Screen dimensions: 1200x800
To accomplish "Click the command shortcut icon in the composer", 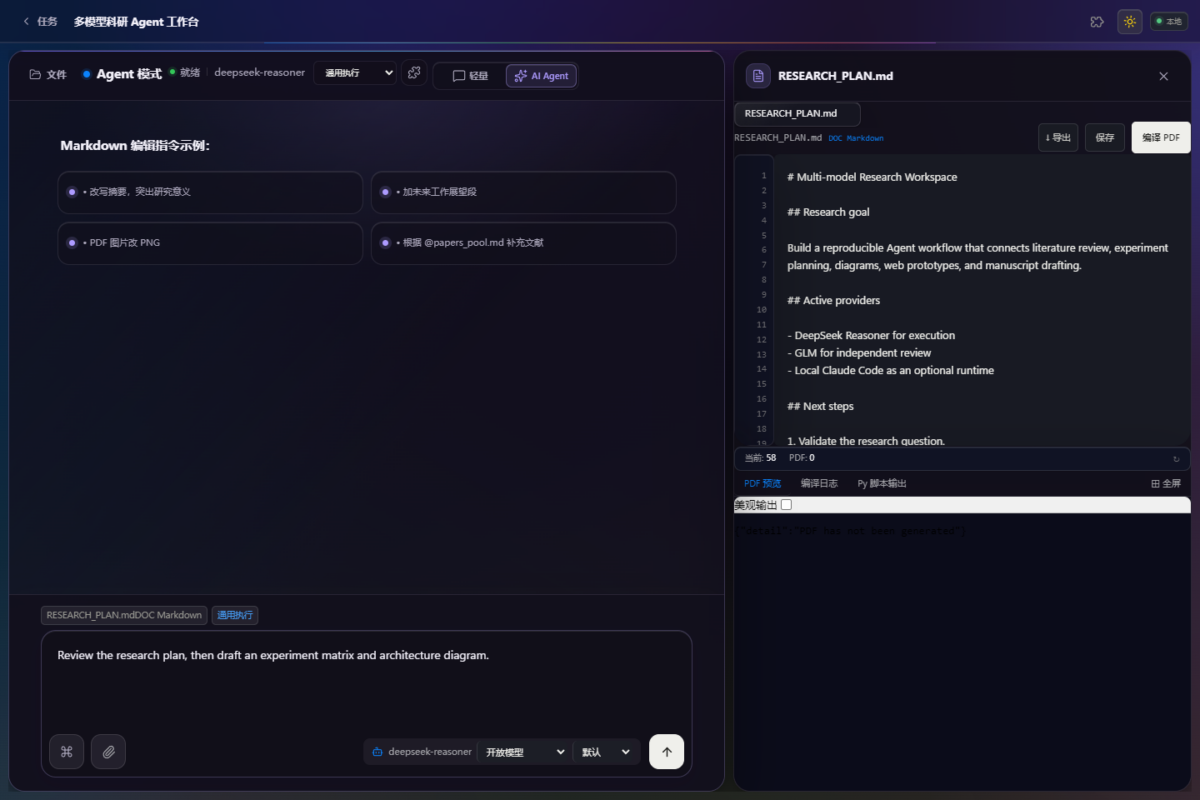I will point(67,752).
